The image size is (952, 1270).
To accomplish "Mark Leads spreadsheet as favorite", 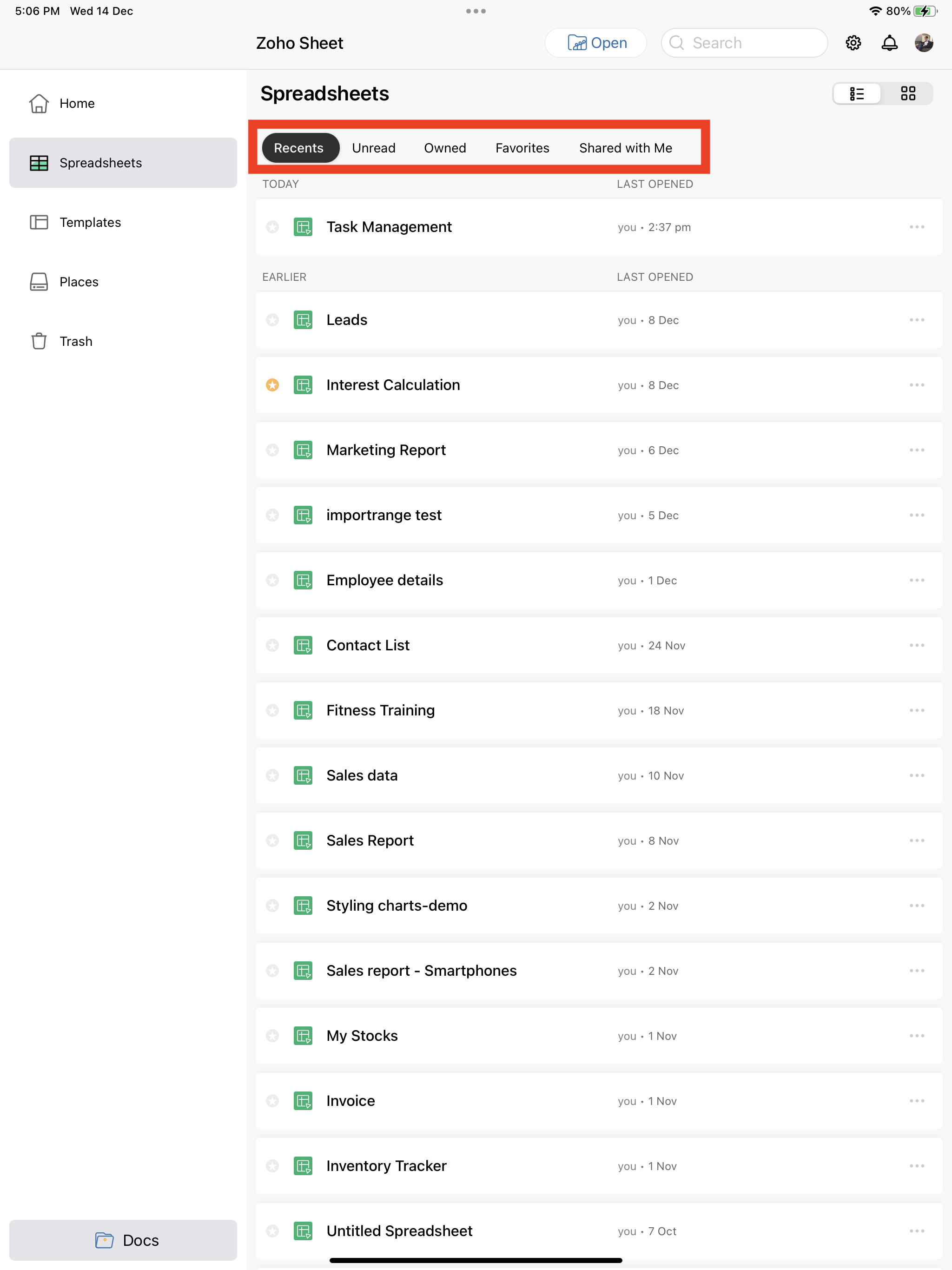I will click(272, 320).
